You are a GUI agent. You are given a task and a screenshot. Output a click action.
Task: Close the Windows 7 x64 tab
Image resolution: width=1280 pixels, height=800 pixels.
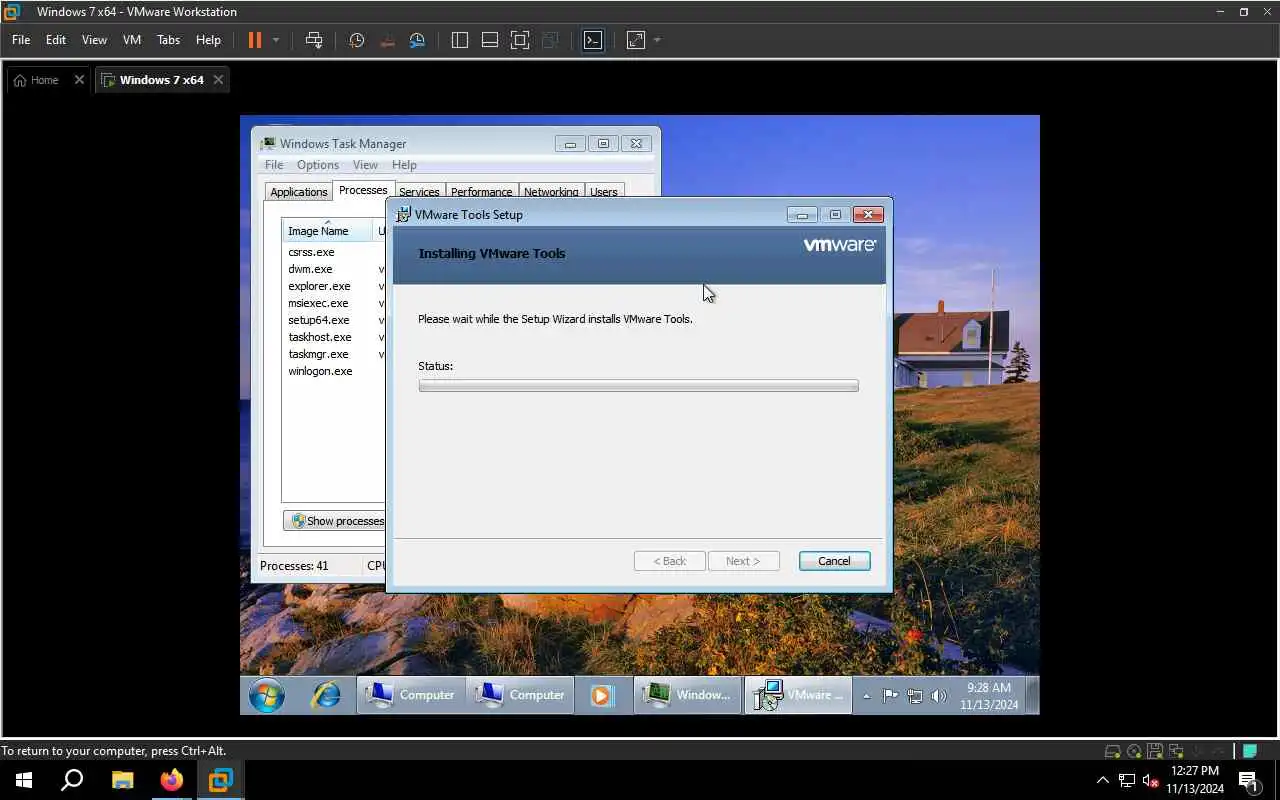[x=219, y=80]
